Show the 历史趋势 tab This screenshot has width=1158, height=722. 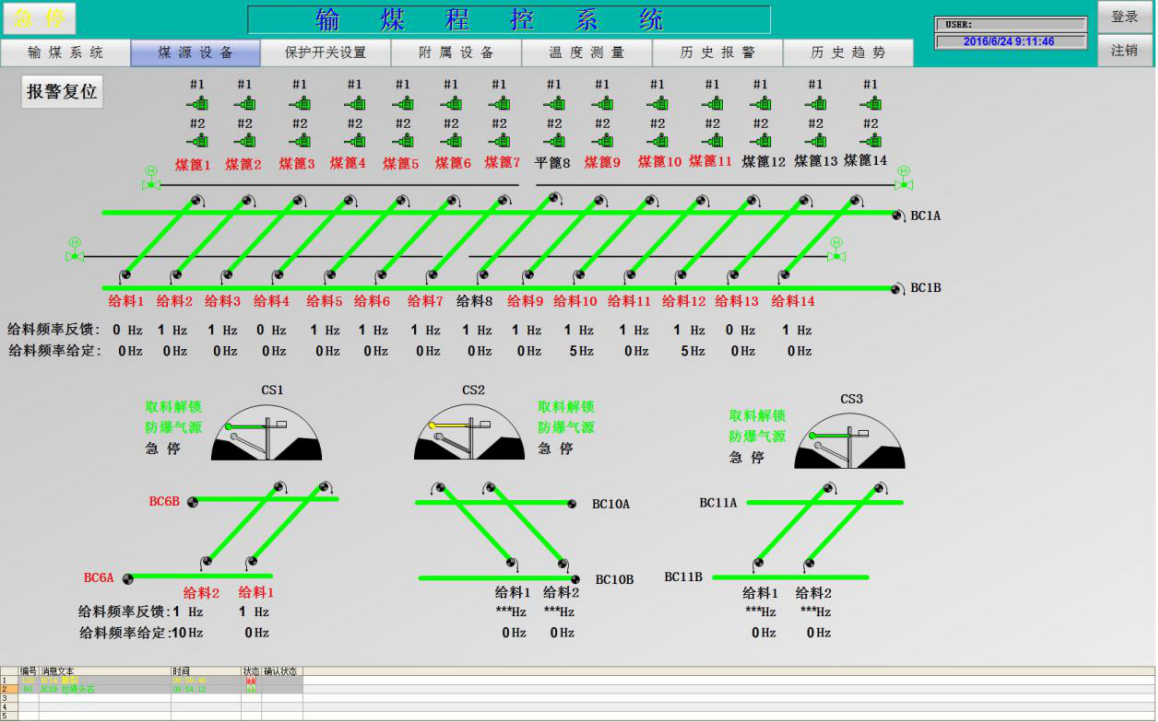(x=848, y=52)
